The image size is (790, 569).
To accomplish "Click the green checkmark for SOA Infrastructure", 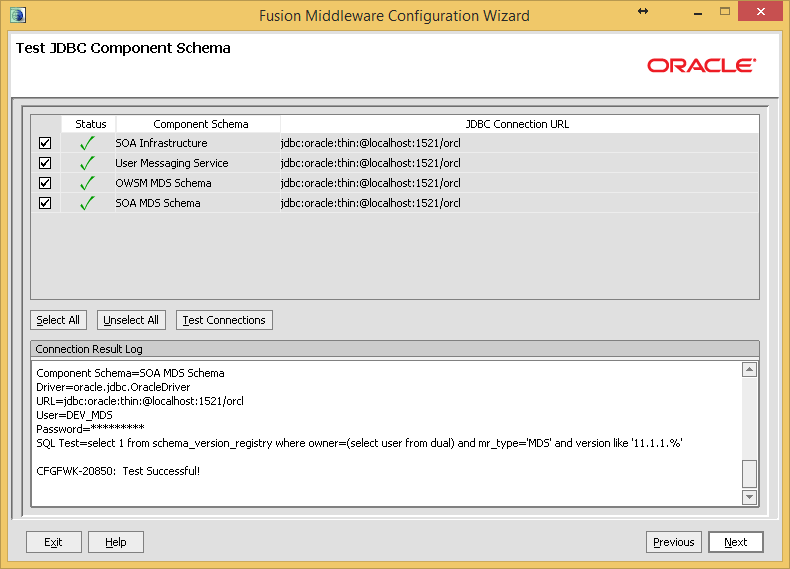I will (x=87, y=143).
